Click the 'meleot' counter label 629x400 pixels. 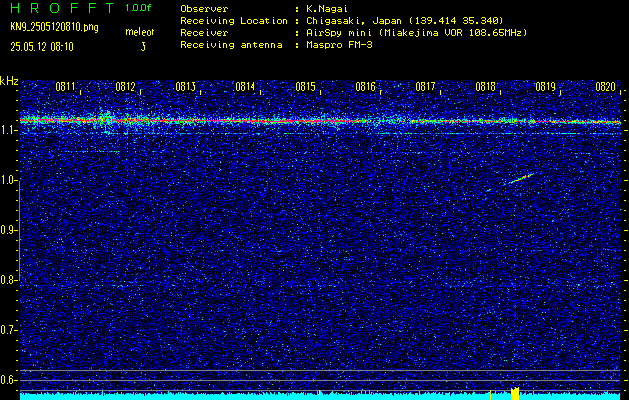tap(140, 32)
